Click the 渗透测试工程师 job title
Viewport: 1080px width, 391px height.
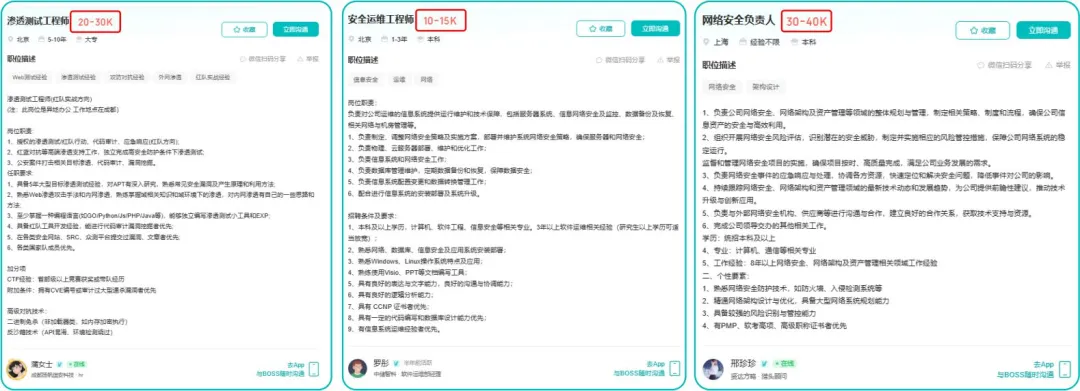coord(39,22)
